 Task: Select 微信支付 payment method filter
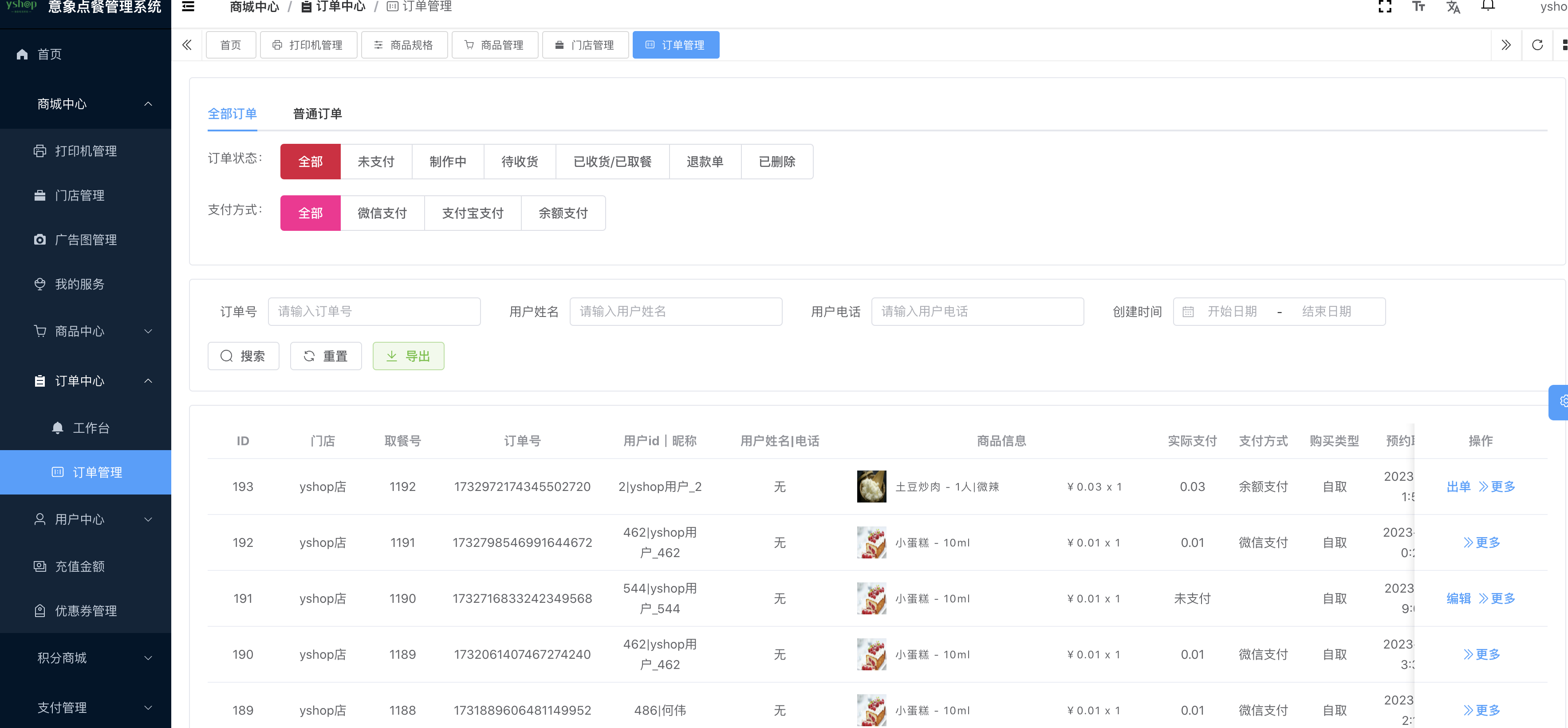[382, 213]
